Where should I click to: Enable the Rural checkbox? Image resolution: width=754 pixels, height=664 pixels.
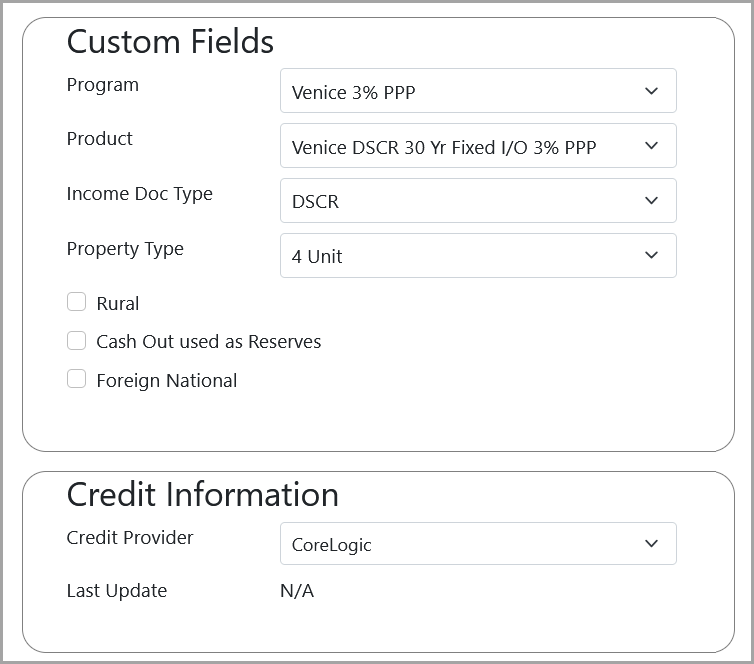coord(76,302)
